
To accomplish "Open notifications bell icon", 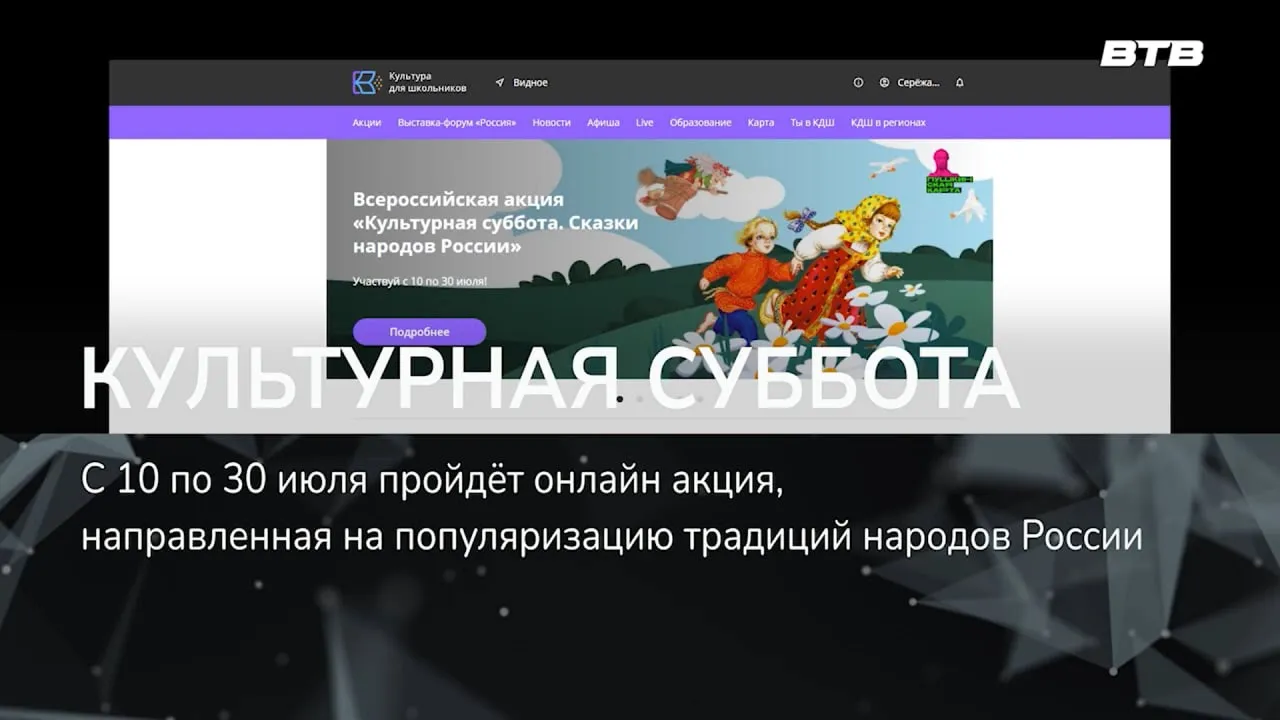I will pyautogui.click(x=960, y=83).
